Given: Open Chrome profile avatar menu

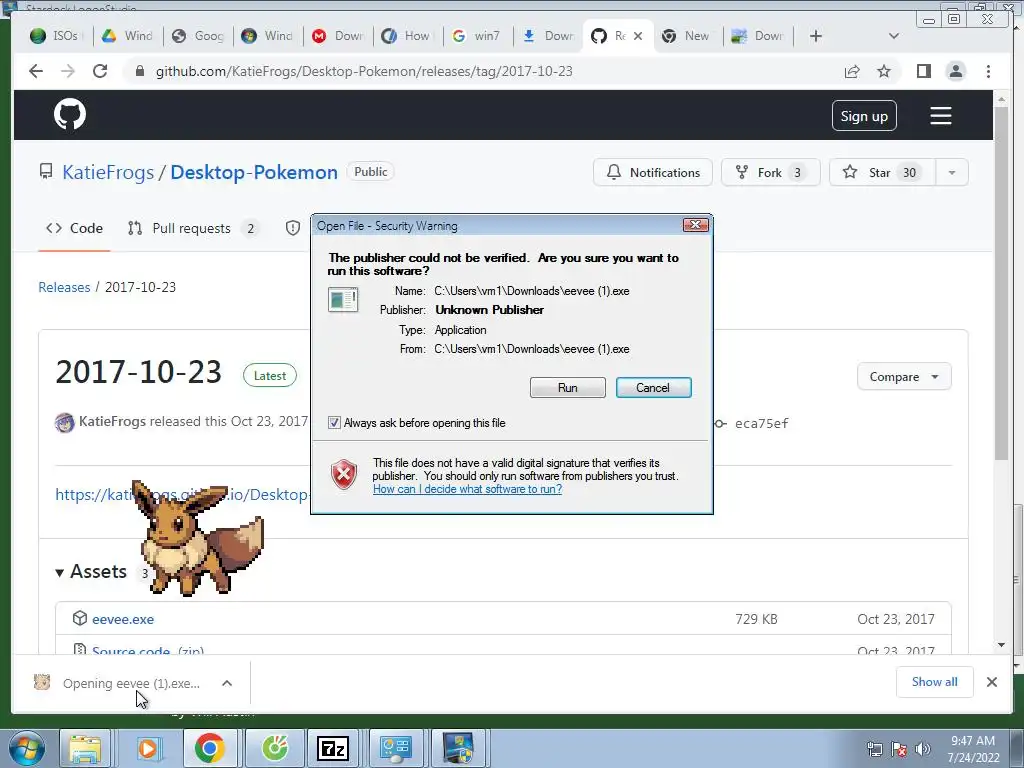Looking at the screenshot, I should click(955, 71).
